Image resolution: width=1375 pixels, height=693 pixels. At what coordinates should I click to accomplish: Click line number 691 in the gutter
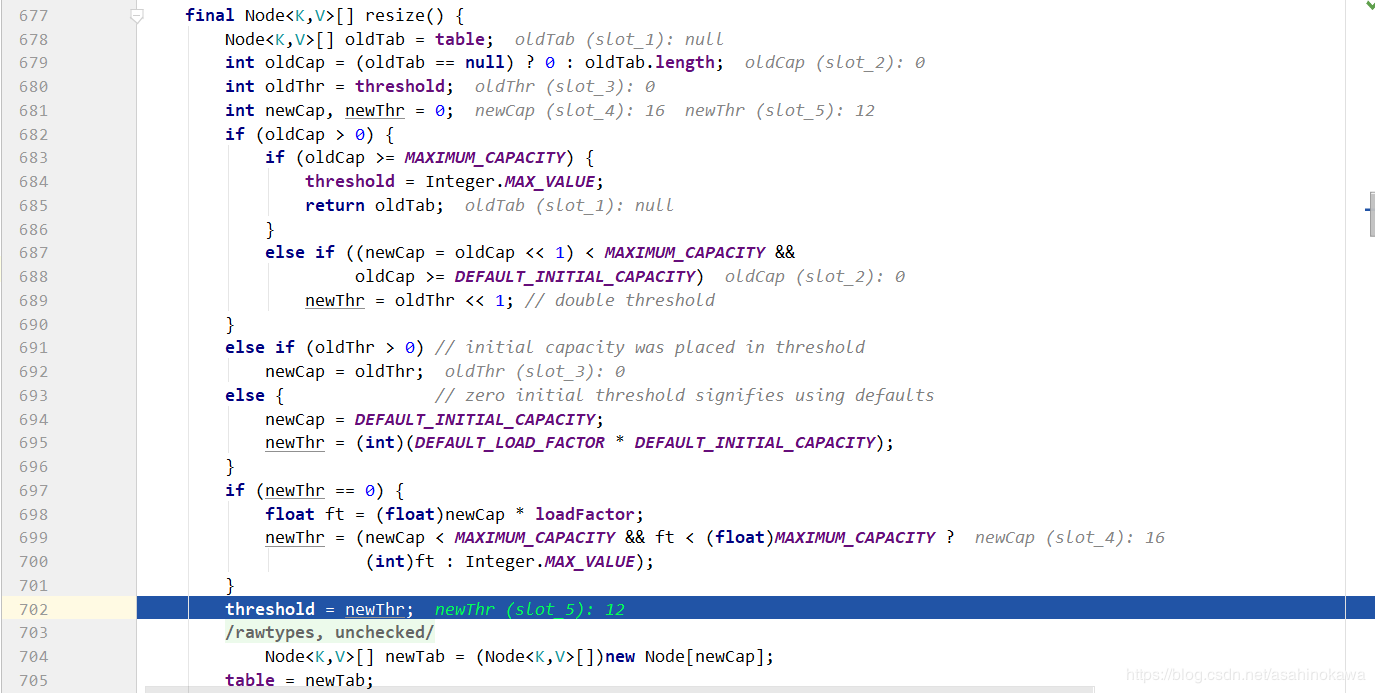point(33,347)
